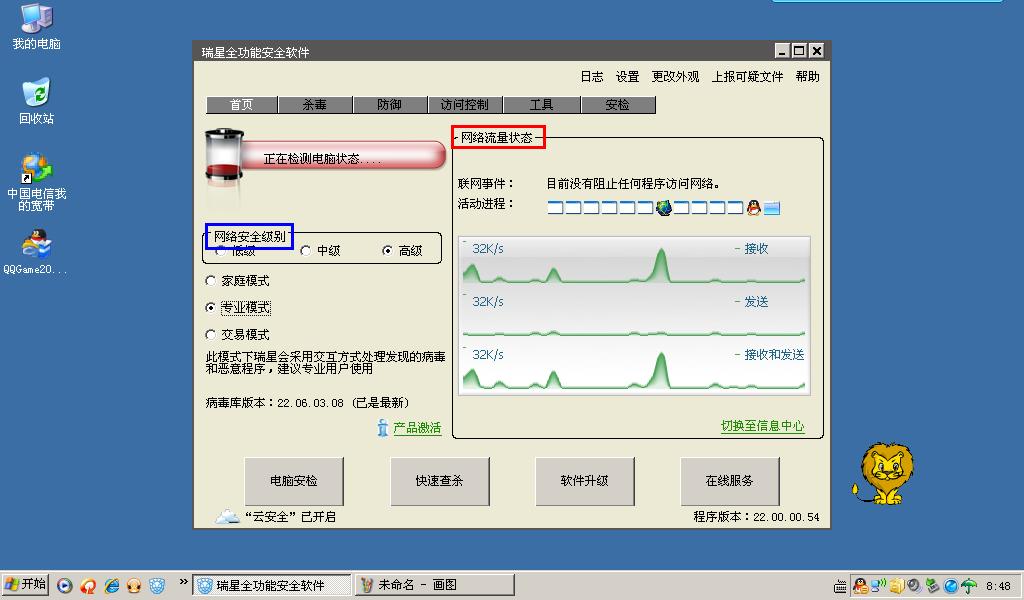1024x600 pixels.
Task: Expand quick launch overflow chevron
Action: coord(184,581)
